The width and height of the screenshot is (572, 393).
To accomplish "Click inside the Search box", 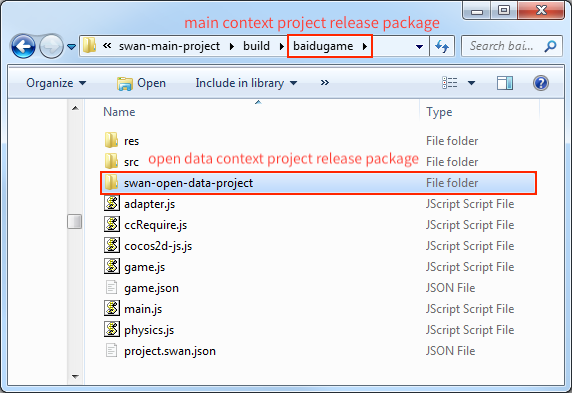I will [502, 46].
